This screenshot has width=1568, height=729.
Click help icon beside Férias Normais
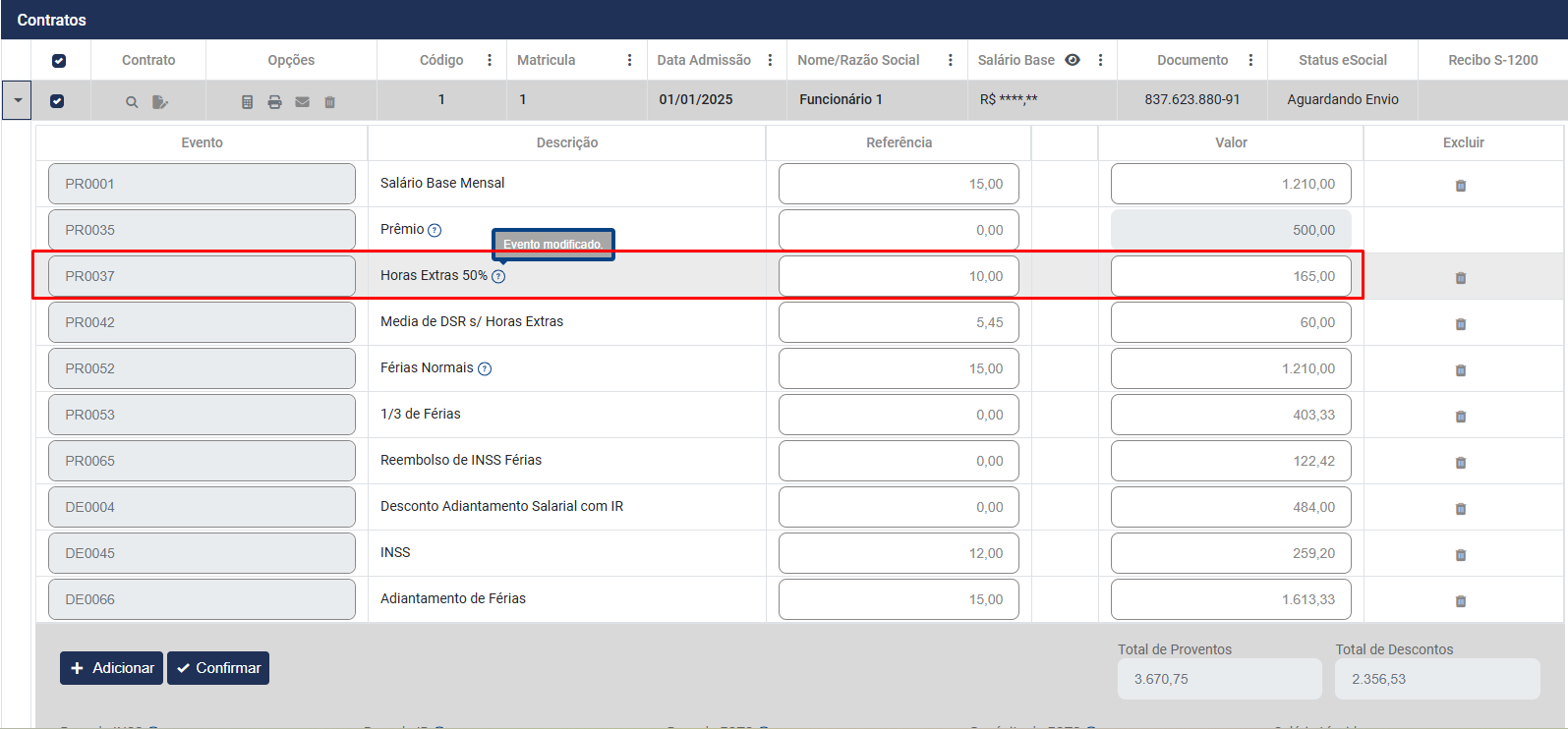485,368
